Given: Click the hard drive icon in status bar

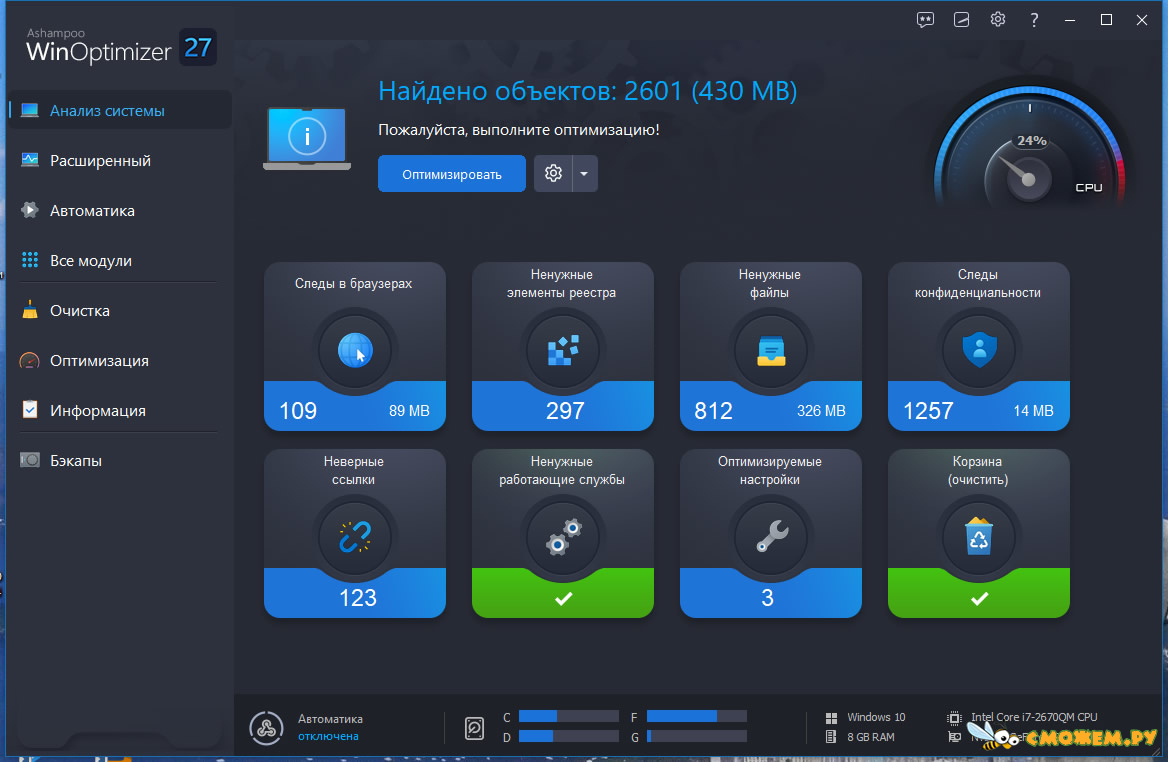Looking at the screenshot, I should pyautogui.click(x=474, y=728).
